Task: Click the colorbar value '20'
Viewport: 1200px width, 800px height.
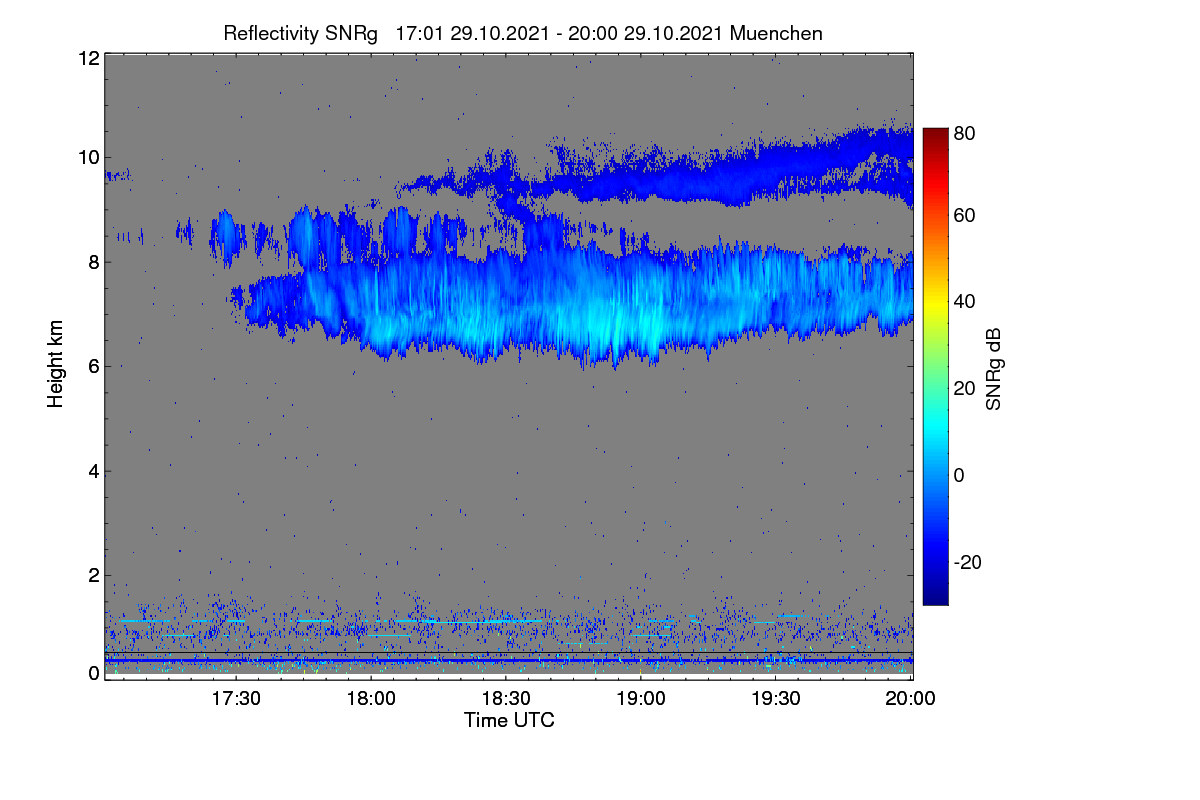Action: [x=965, y=389]
